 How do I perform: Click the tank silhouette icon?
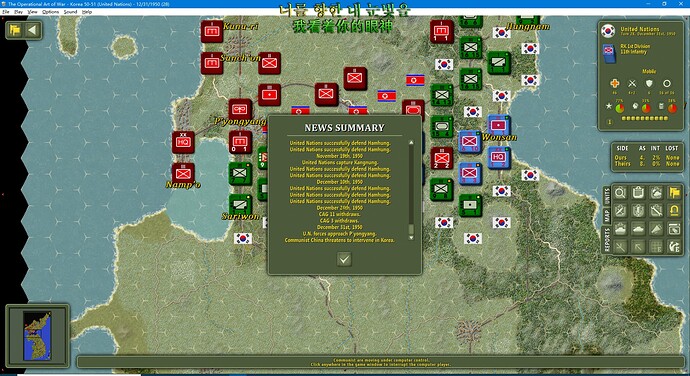pyautogui.click(x=638, y=229)
